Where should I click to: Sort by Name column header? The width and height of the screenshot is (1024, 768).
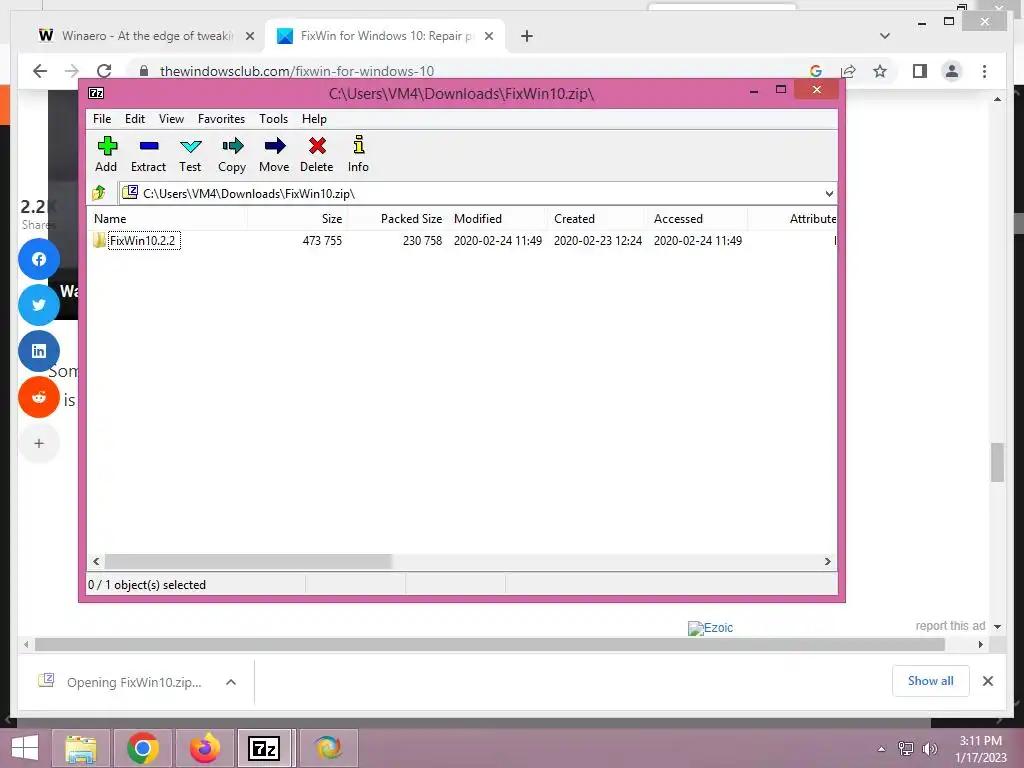[167, 219]
